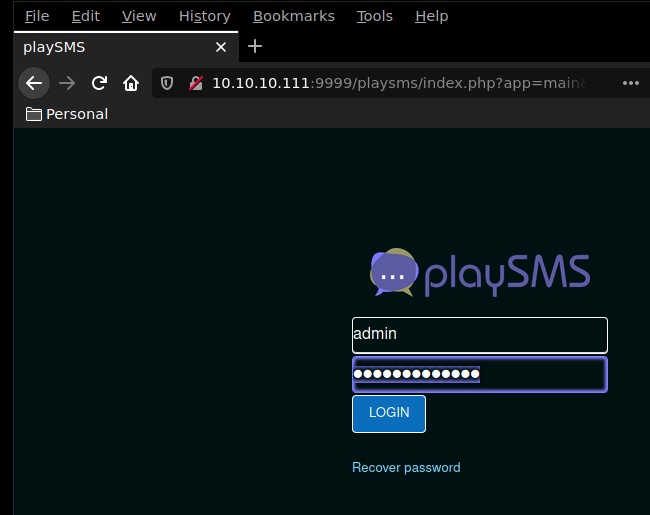Open a new tab with plus button
This screenshot has width=650, height=515.
[x=255, y=46]
